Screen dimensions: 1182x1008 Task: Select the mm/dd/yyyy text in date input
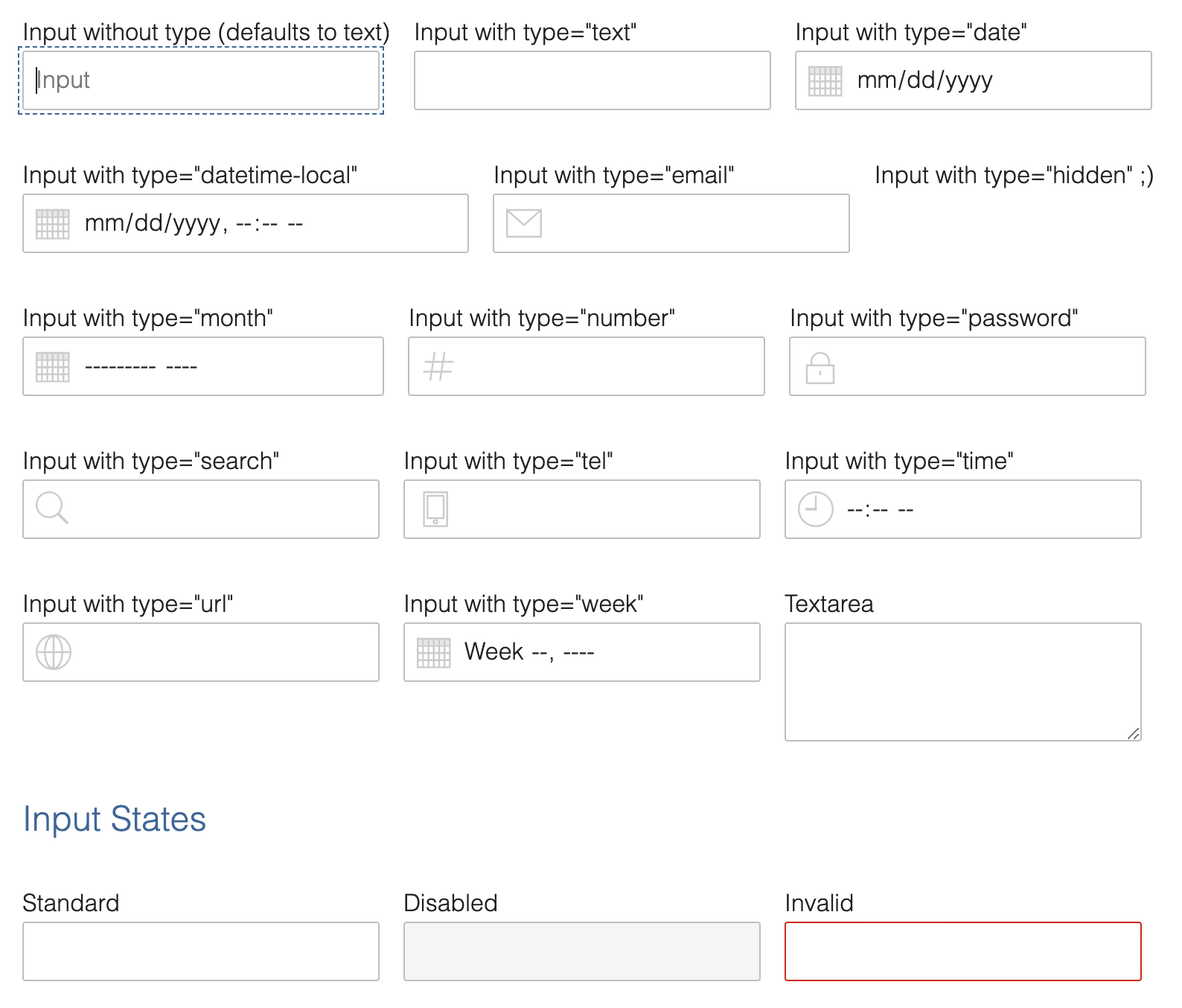pos(924,80)
